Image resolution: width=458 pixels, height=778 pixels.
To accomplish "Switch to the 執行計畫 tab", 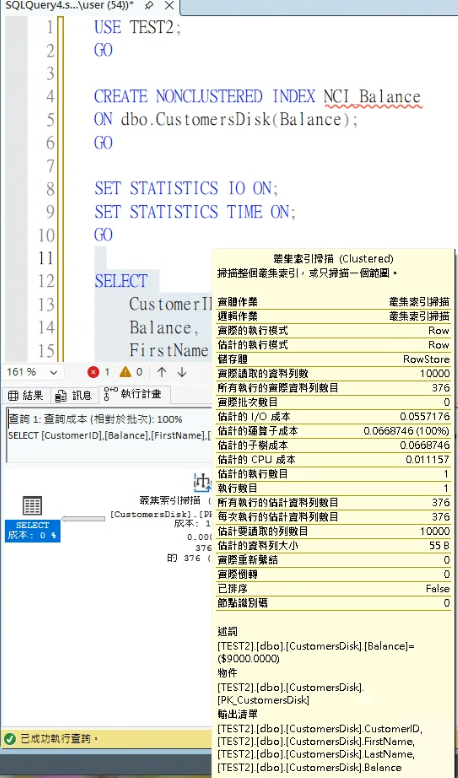I will 134,395.
